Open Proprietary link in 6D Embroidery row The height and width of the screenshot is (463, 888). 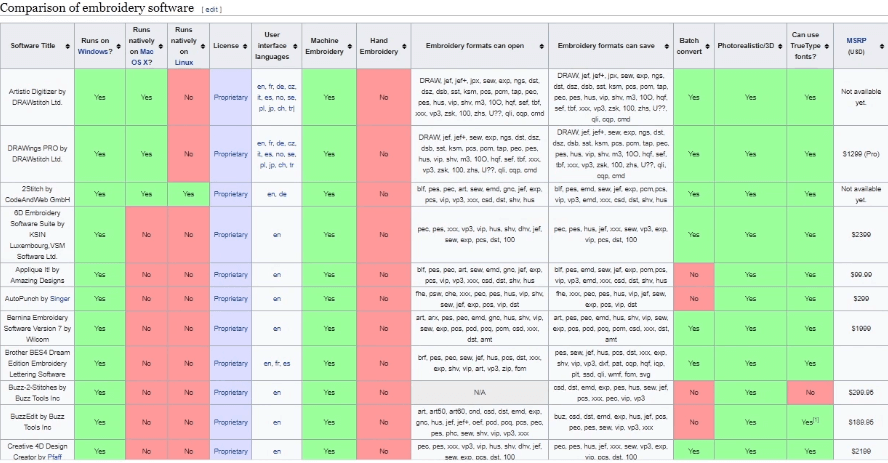pos(230,234)
